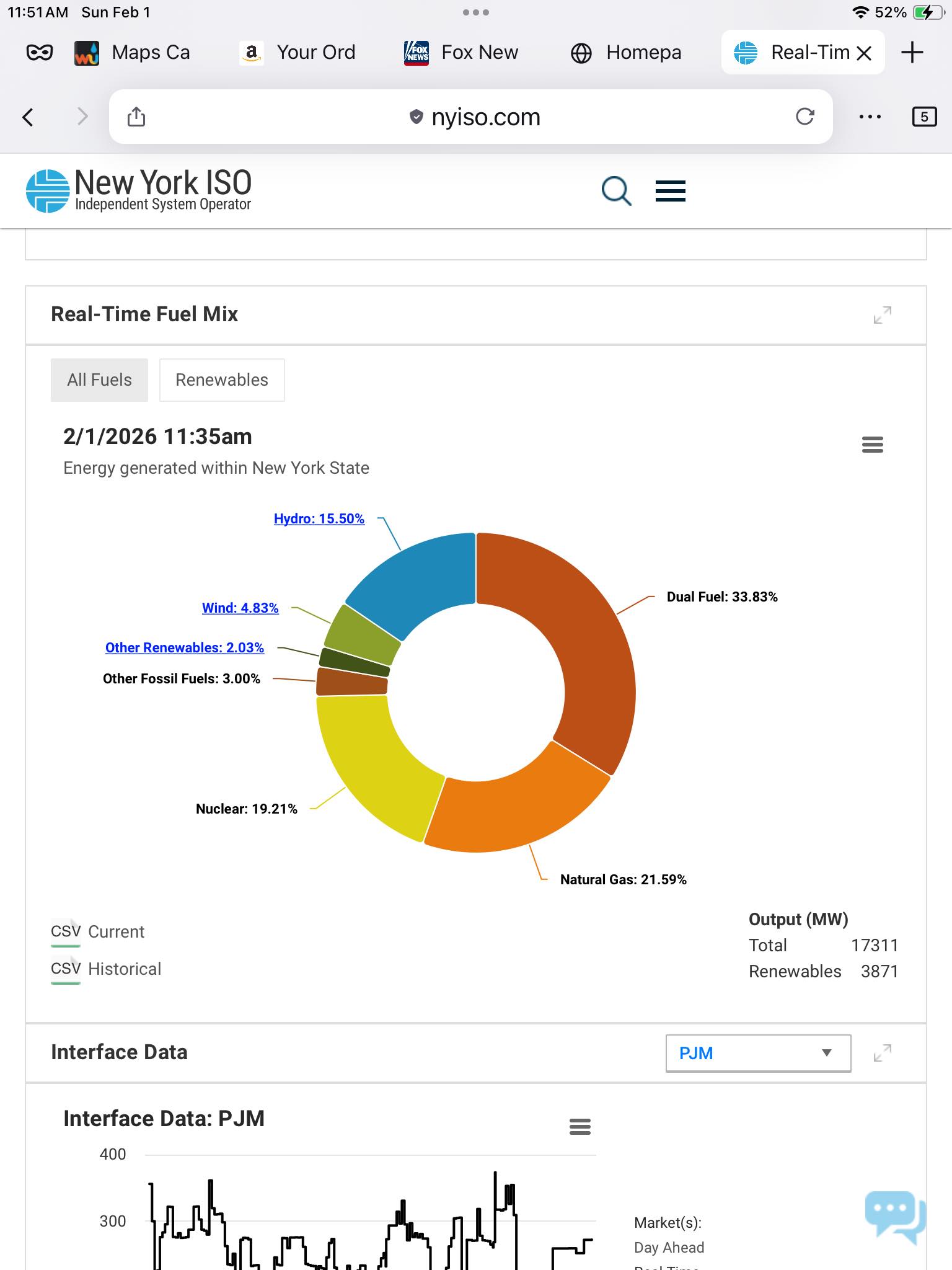Reload the nyiso.com page
Screen dimensions: 952x1270
click(x=805, y=116)
